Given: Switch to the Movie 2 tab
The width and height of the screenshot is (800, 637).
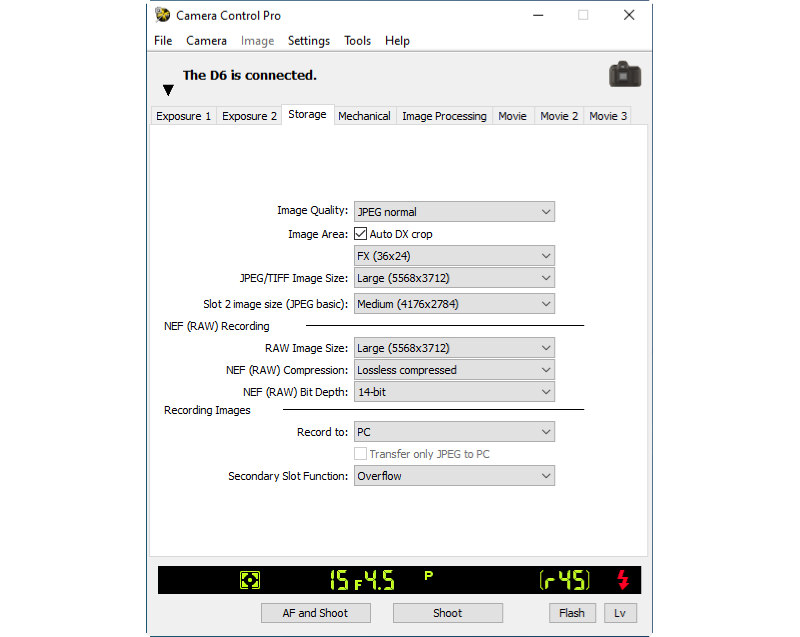Looking at the screenshot, I should coord(559,116).
